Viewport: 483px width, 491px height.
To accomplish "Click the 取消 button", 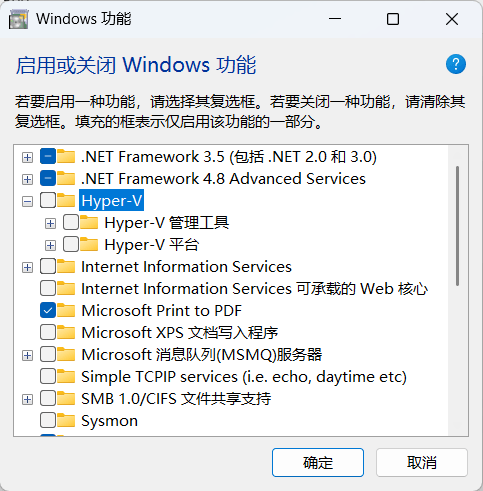I will pos(422,462).
